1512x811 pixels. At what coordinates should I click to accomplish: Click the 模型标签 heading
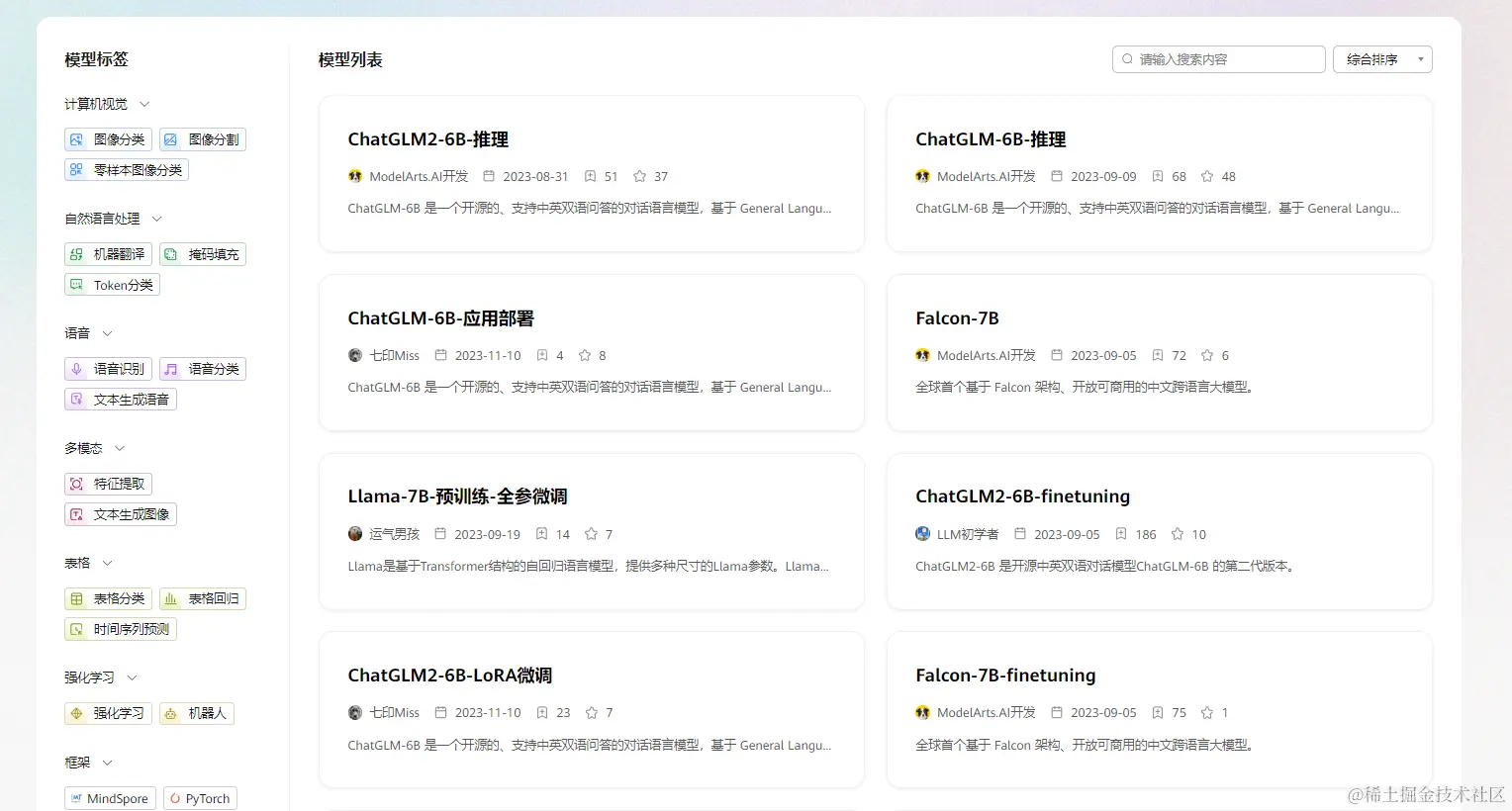(x=96, y=59)
